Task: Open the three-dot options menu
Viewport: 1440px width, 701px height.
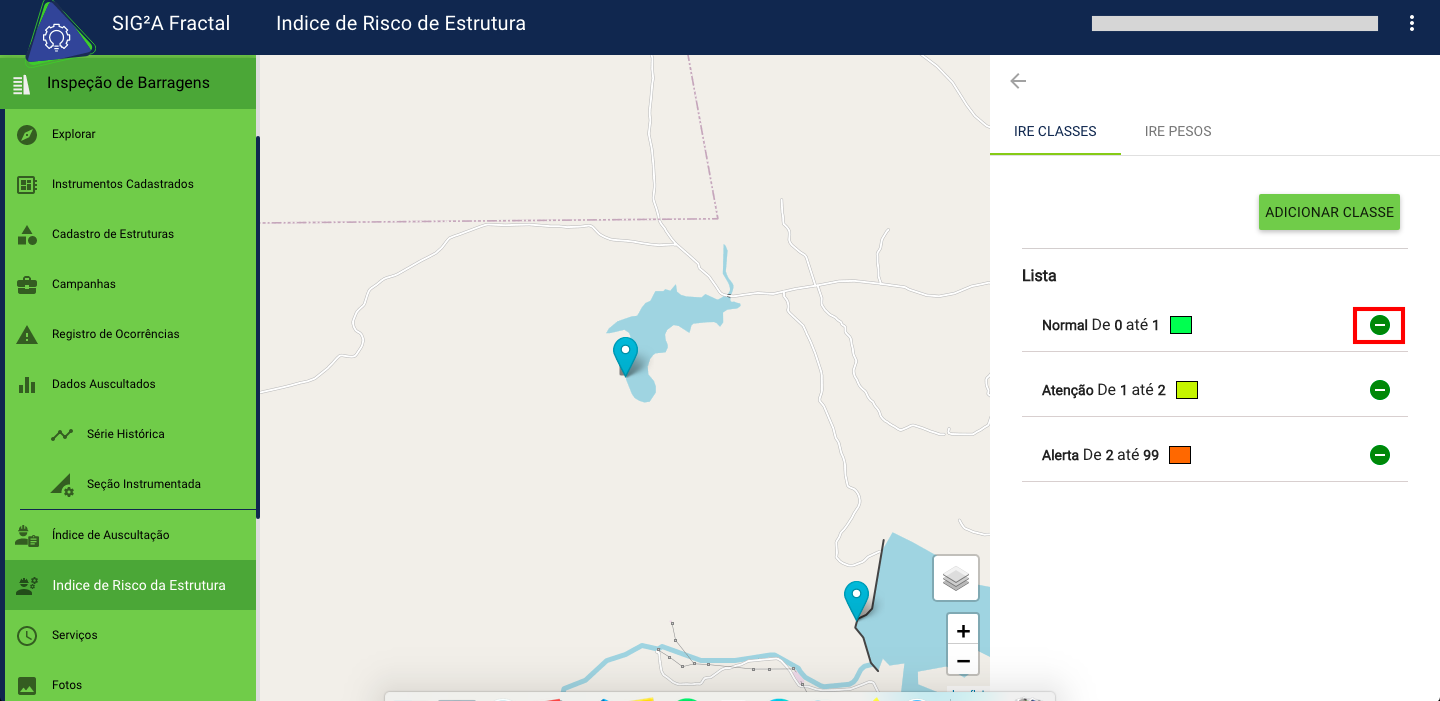Action: (1412, 23)
